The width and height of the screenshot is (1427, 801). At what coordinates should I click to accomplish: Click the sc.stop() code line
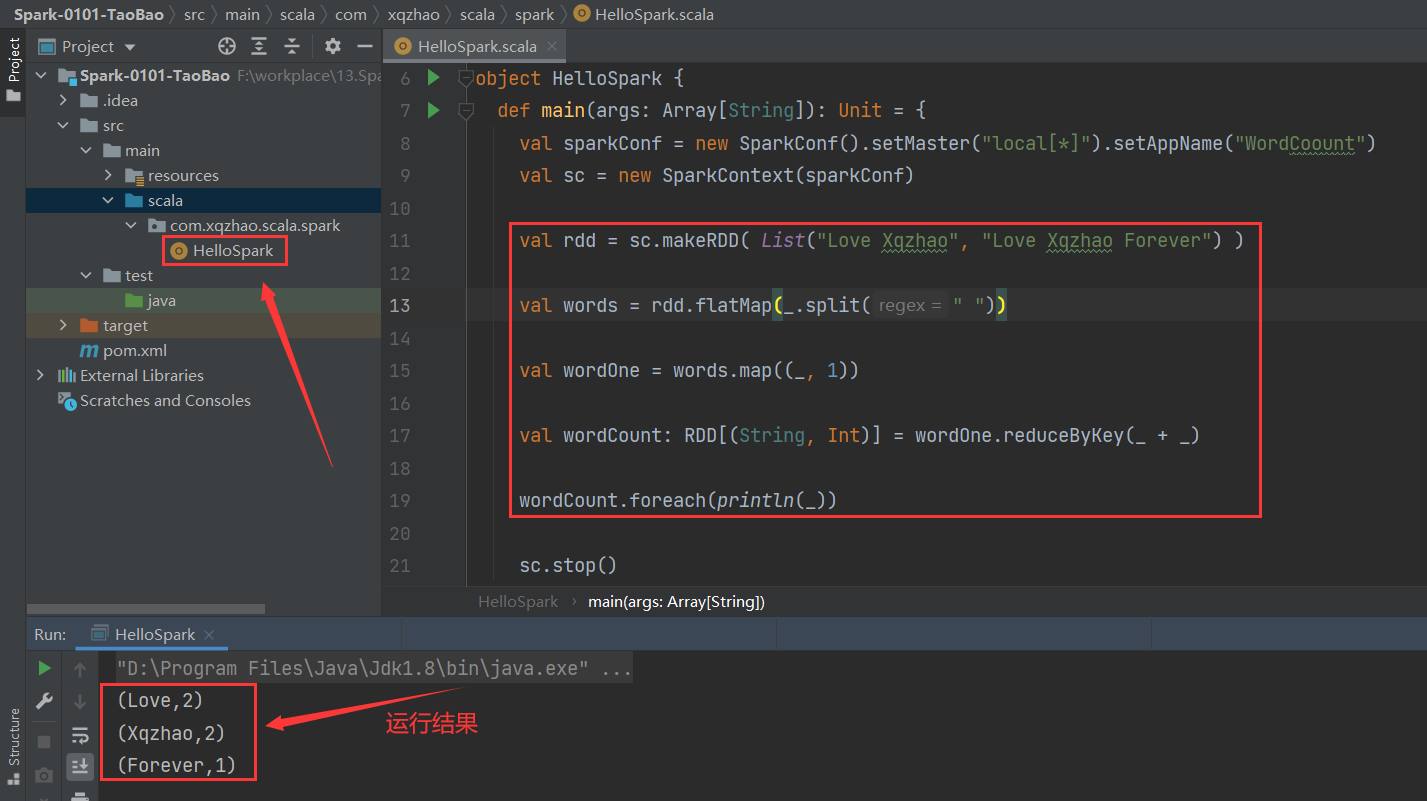[x=568, y=566]
